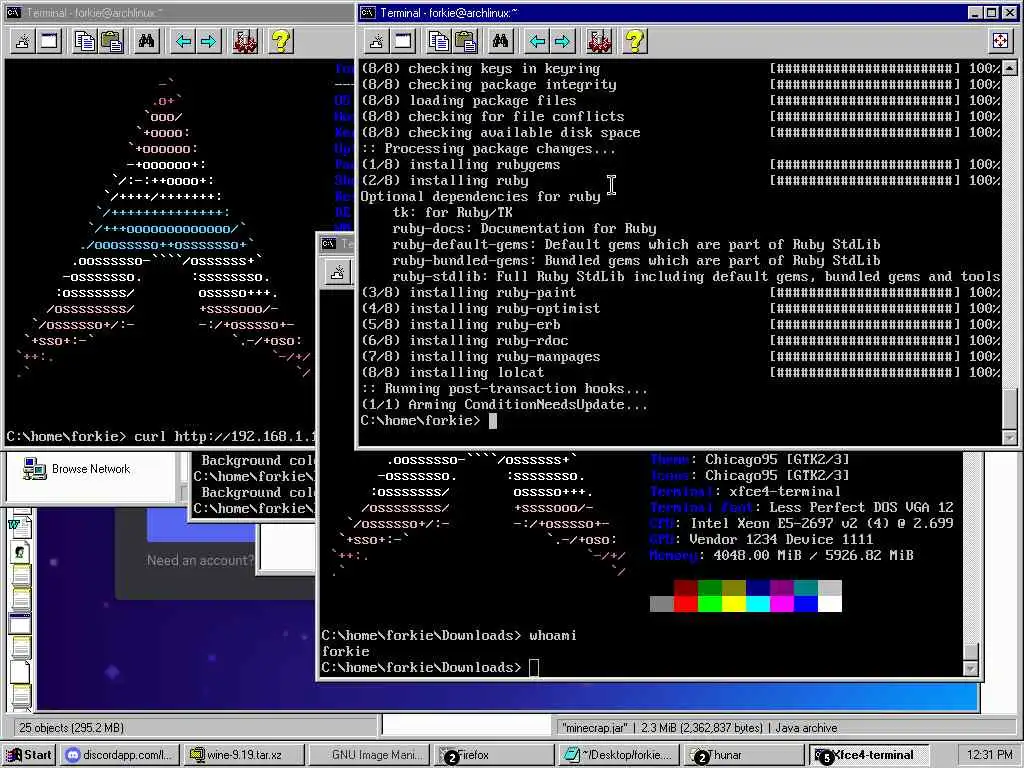Open preferences icon in front terminal toolbar
This screenshot has width=1024, height=768.
pos(599,42)
